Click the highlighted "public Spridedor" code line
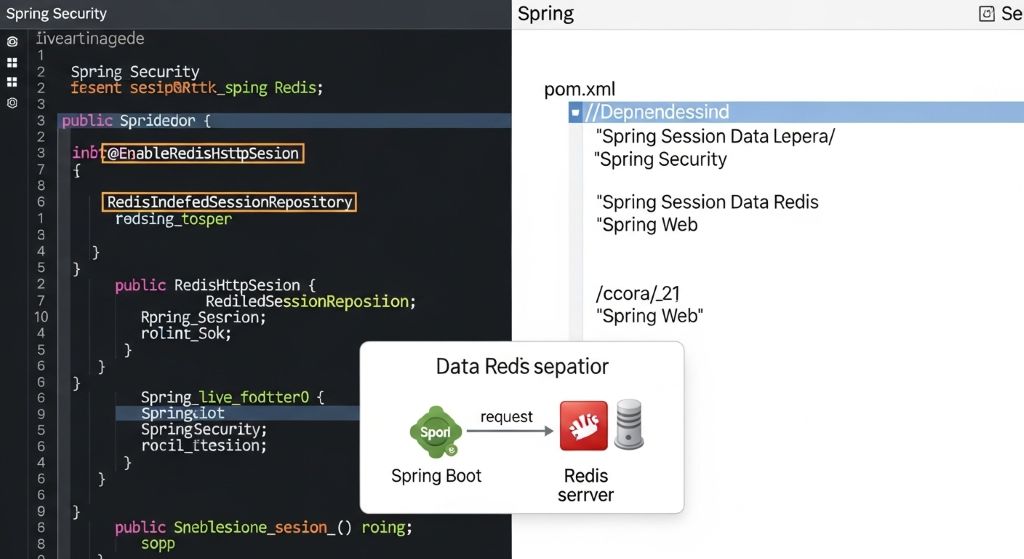Image resolution: width=1024 pixels, height=559 pixels. 136,121
